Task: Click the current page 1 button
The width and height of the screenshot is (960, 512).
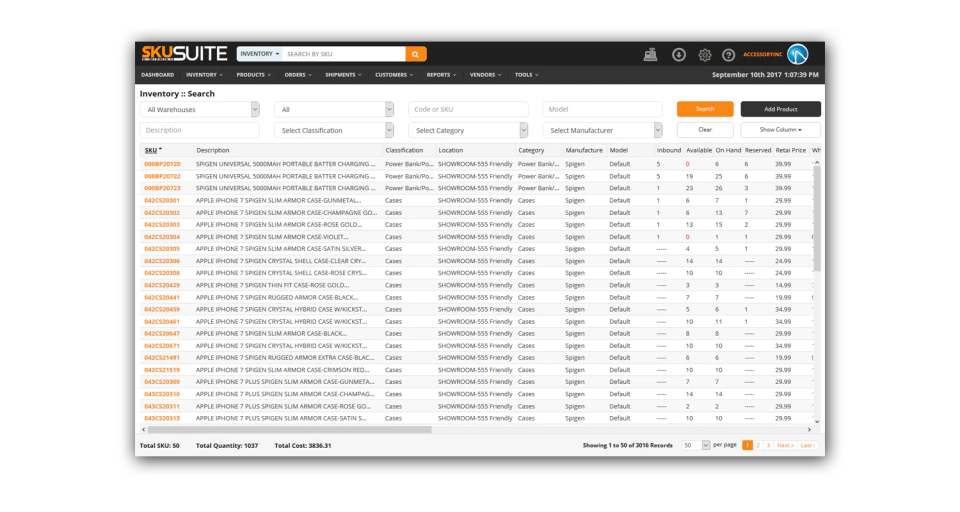Action: [748, 445]
